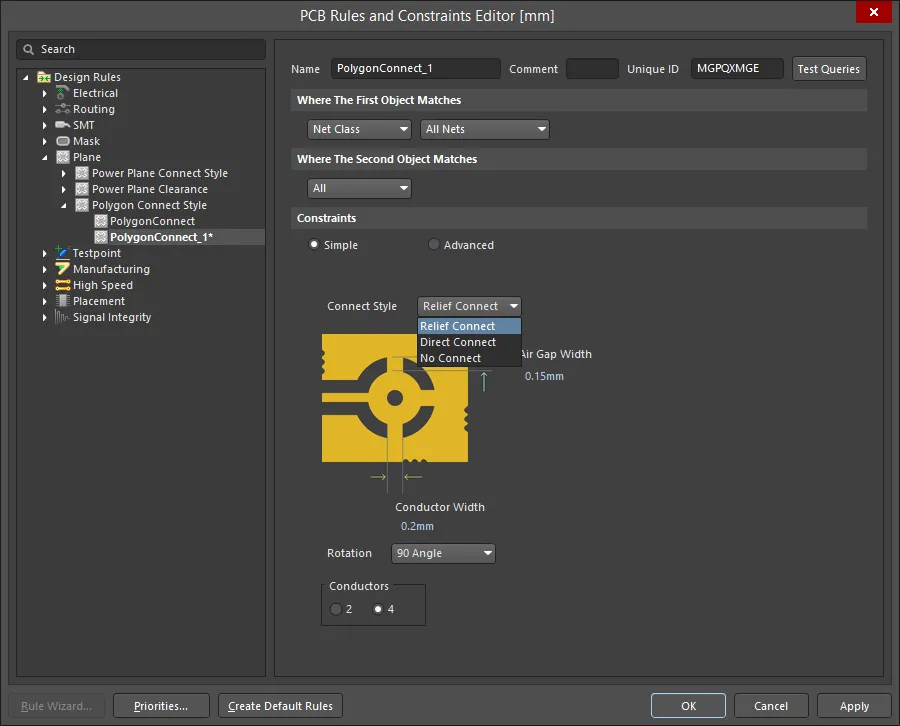This screenshot has width=900, height=726.
Task: Click the Placement category icon
Action: 63,301
